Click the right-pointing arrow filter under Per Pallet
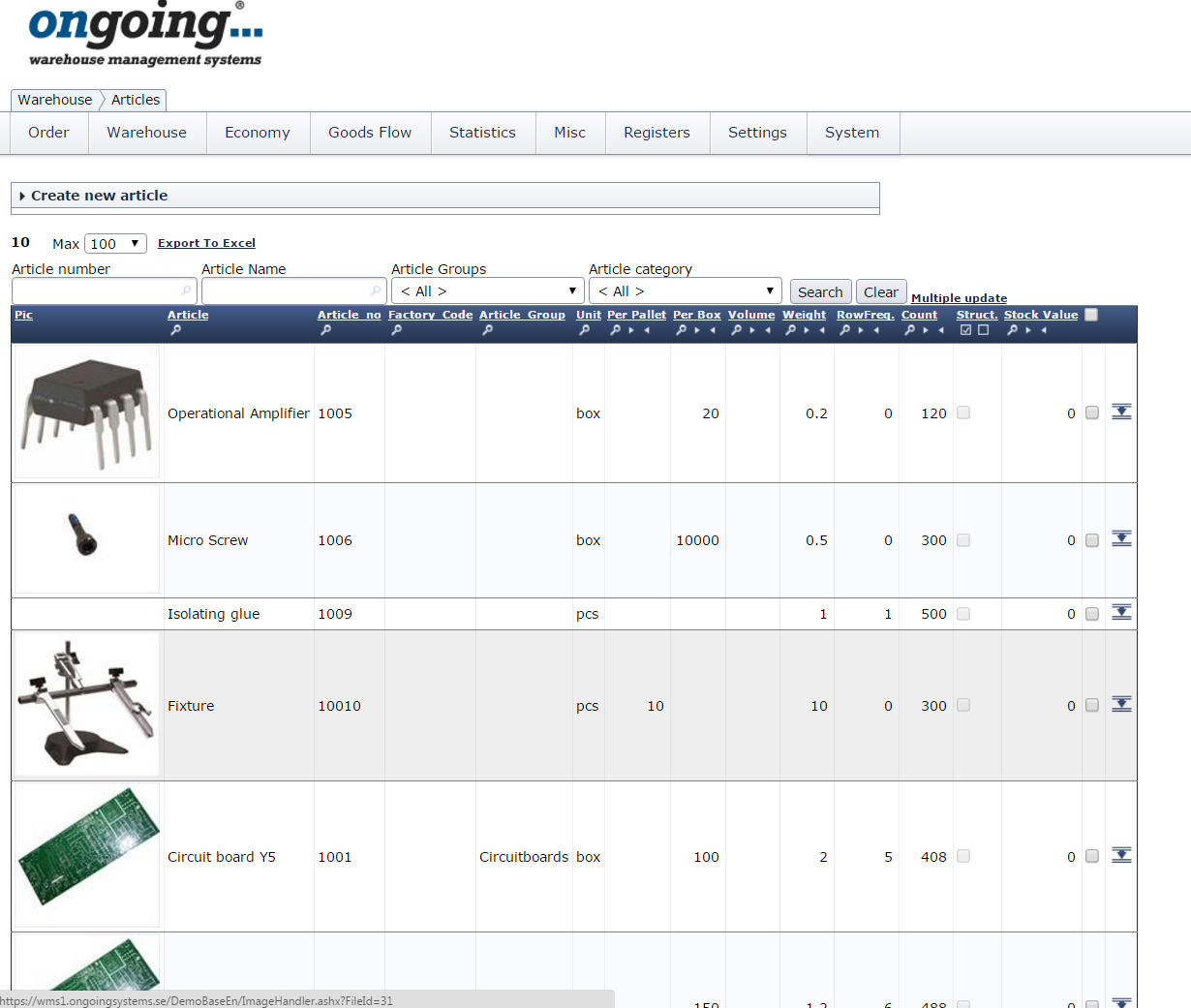The height and width of the screenshot is (1008, 1191). pos(631,330)
